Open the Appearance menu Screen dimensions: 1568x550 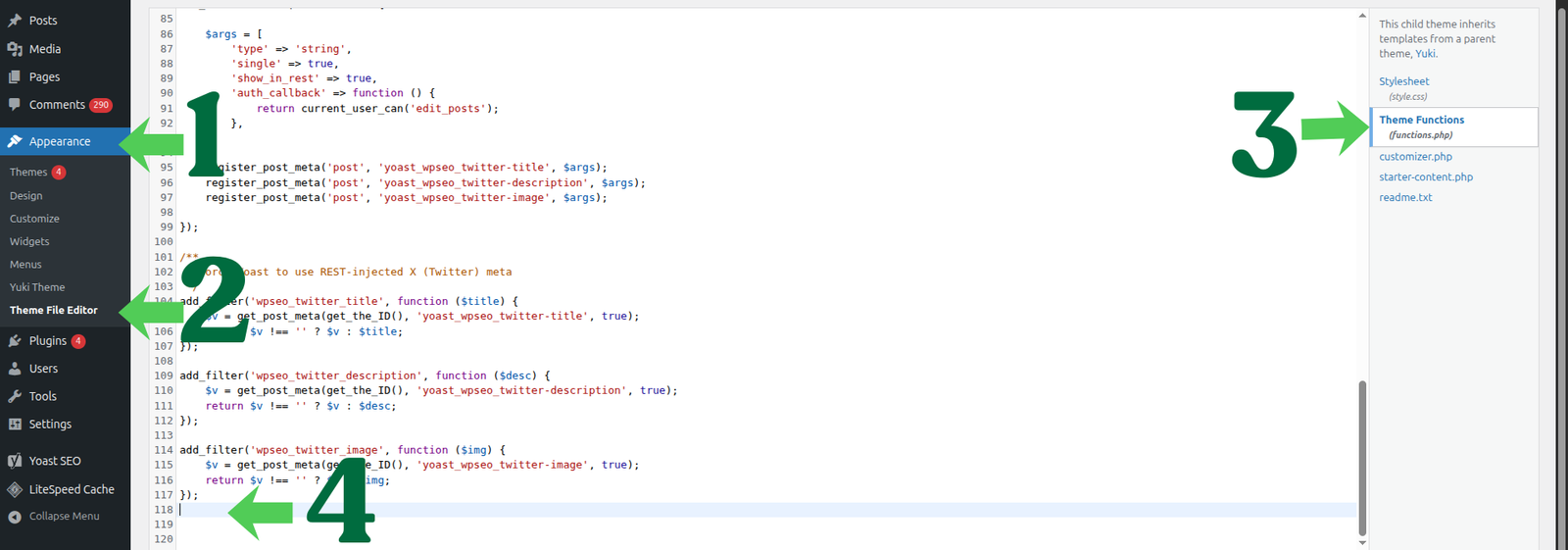coord(59,142)
